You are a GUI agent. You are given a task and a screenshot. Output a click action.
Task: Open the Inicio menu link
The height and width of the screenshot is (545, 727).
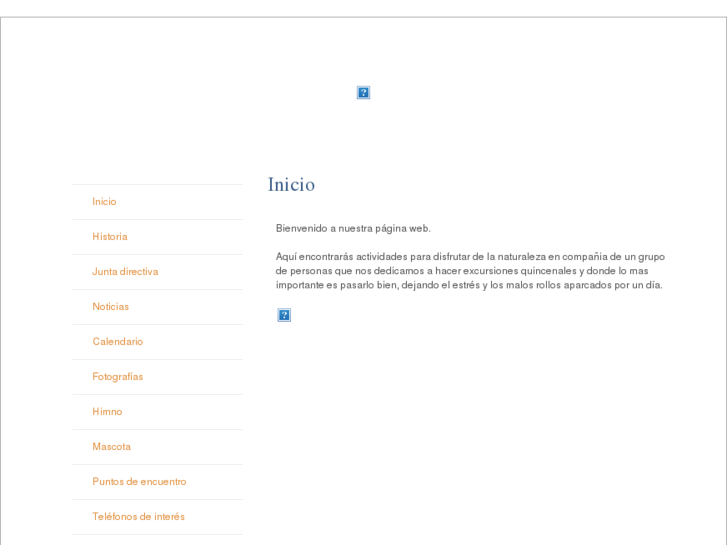click(x=104, y=202)
